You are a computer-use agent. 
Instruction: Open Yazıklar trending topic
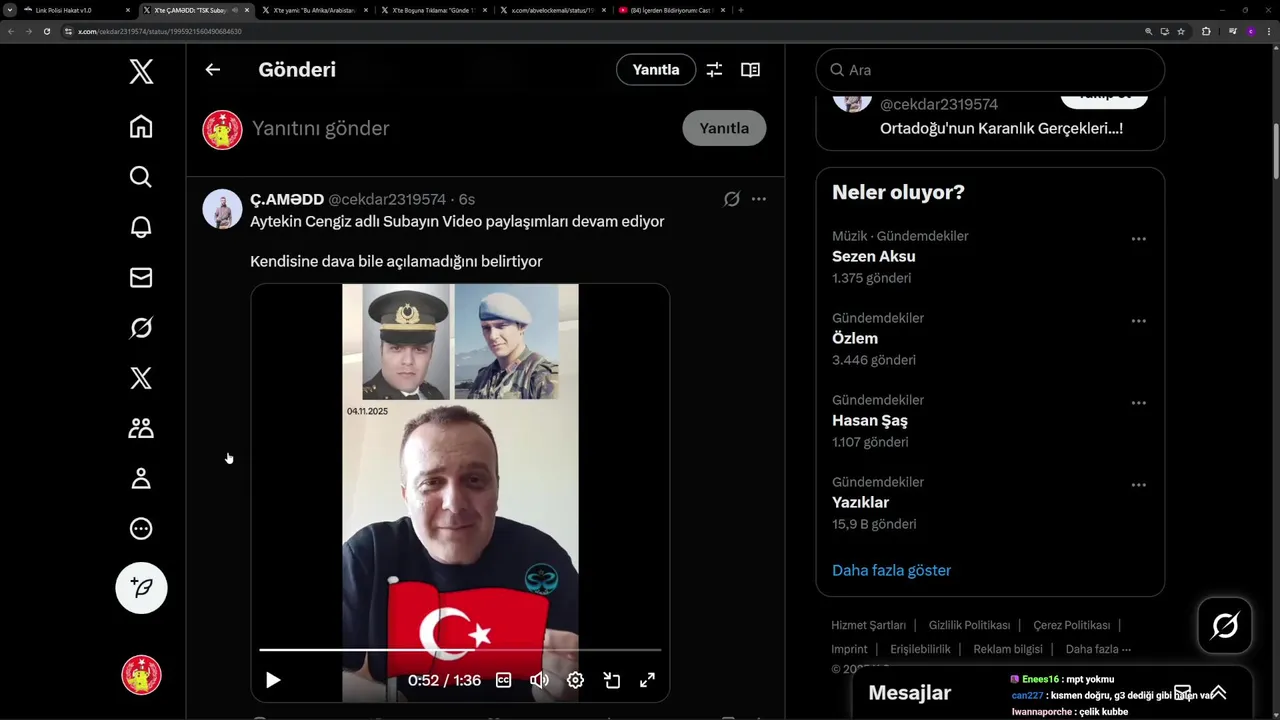[860, 502]
